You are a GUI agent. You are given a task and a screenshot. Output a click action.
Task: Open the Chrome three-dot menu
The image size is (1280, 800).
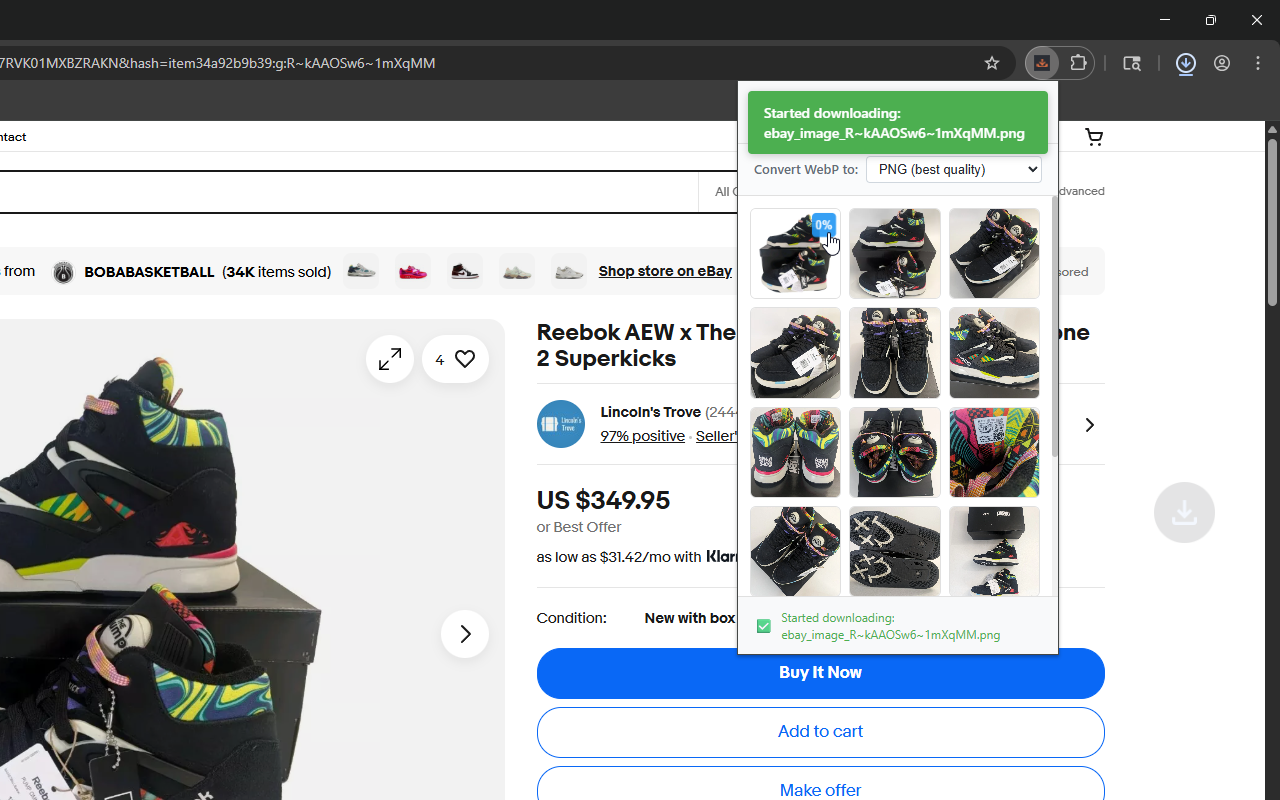[x=1258, y=63]
